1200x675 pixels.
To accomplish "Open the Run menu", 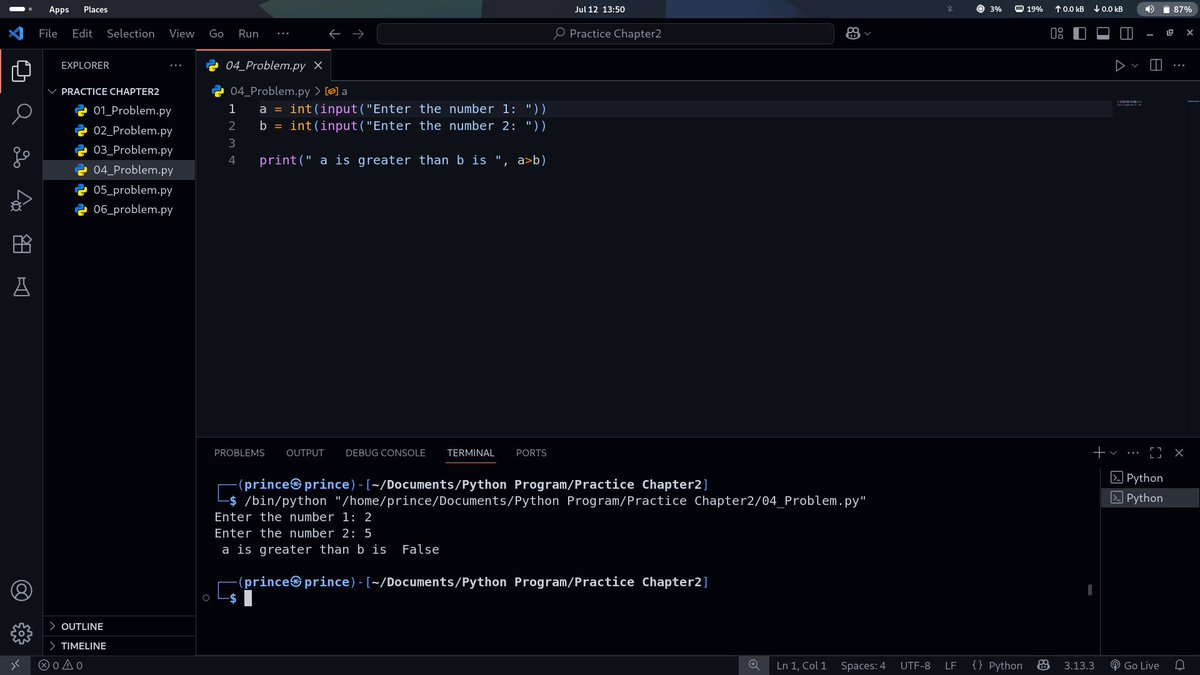I will click(248, 33).
